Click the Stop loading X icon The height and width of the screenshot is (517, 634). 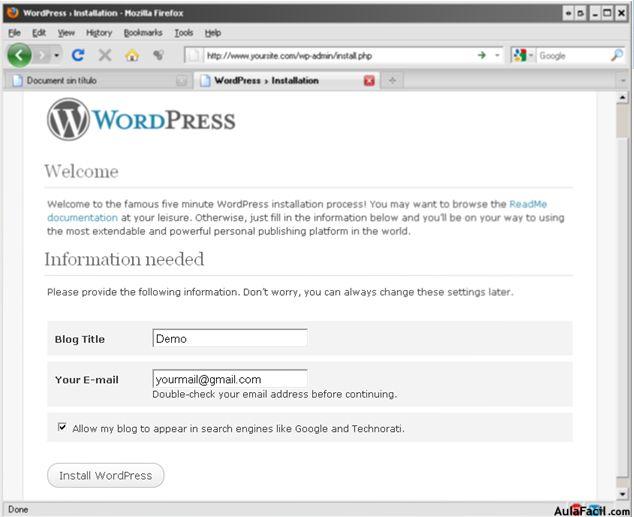tap(105, 55)
